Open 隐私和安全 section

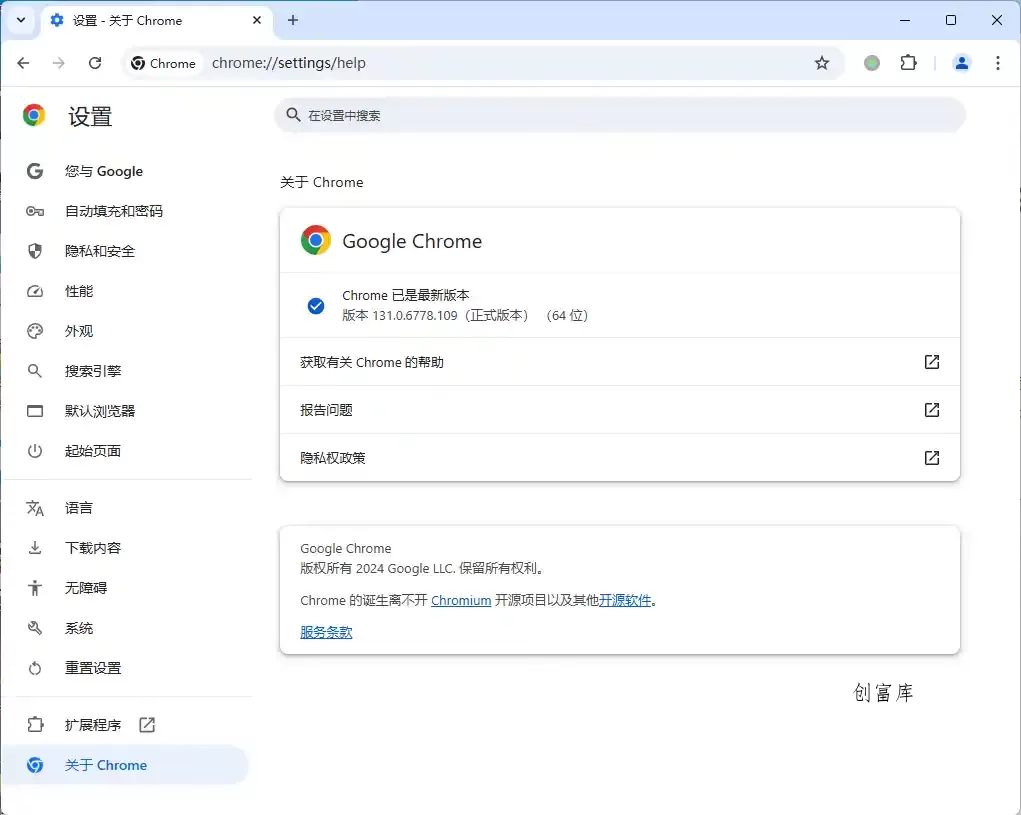pyautogui.click(x=127, y=251)
